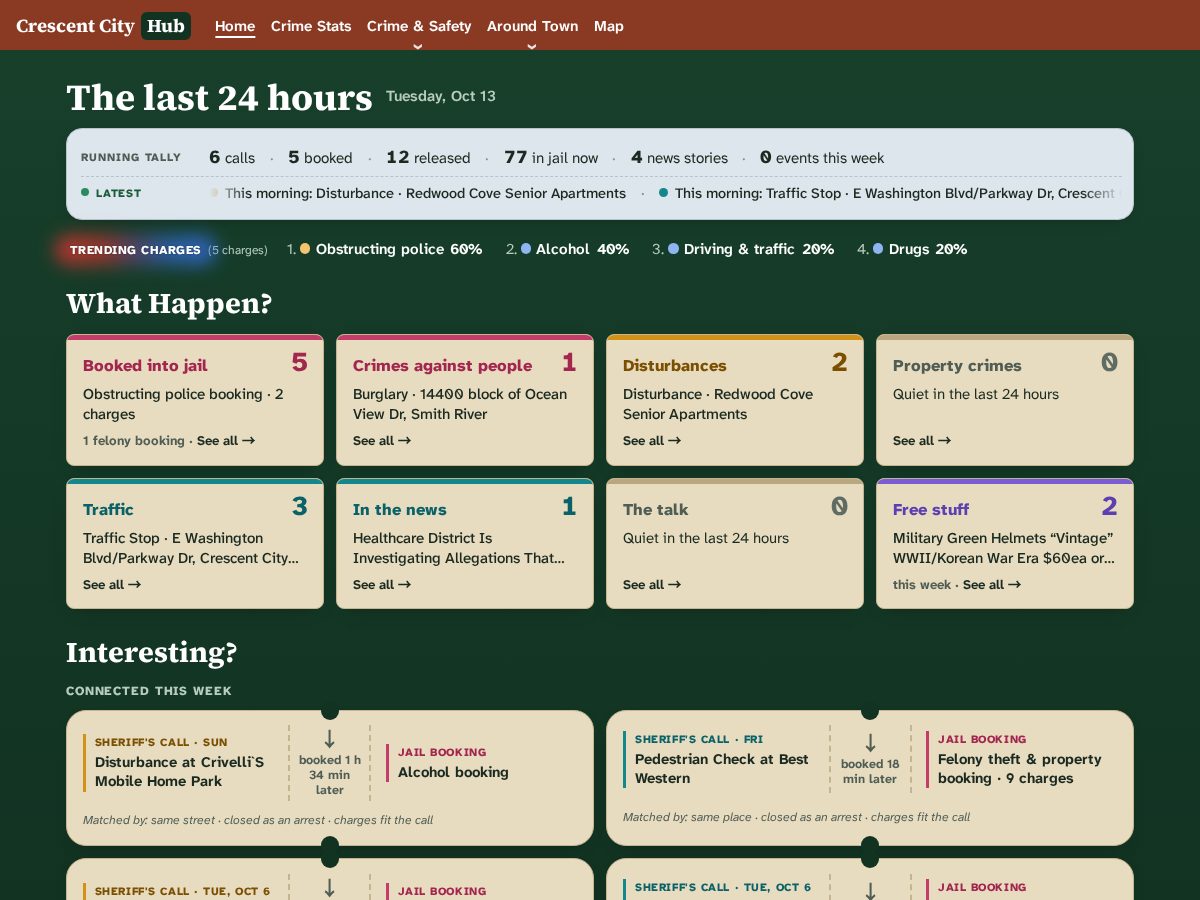The height and width of the screenshot is (900, 1200).
Task: Click the blue dot beside Drugs
Action: [878, 249]
